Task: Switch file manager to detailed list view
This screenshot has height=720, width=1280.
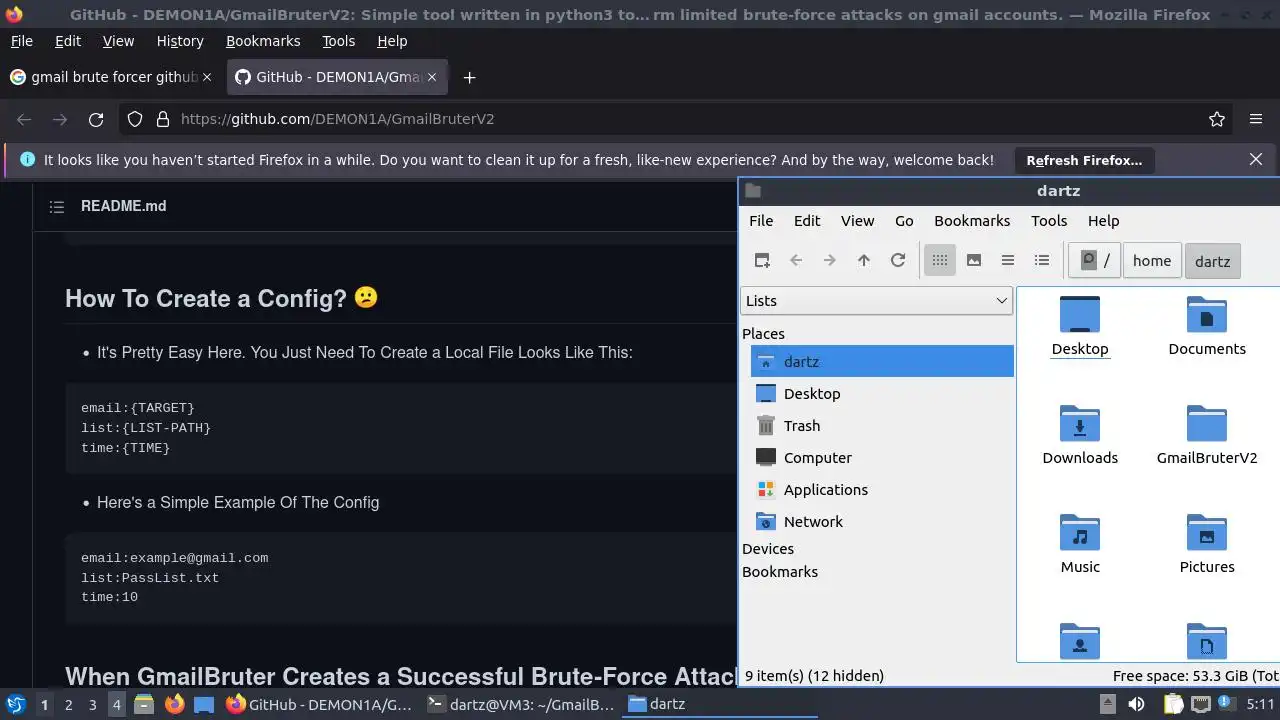Action: [1042, 261]
